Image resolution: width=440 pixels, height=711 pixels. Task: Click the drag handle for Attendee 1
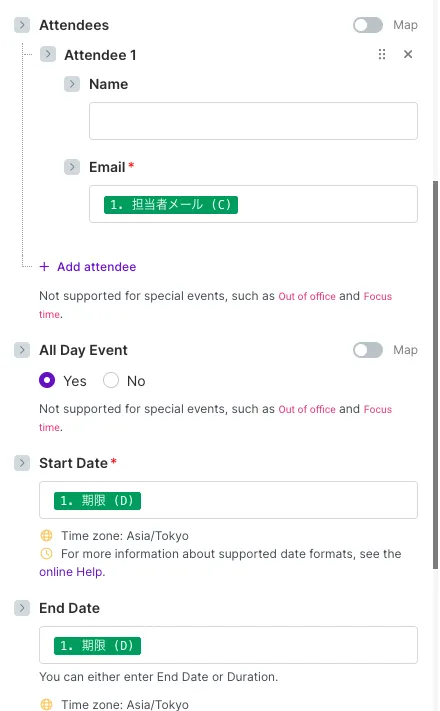tap(382, 54)
